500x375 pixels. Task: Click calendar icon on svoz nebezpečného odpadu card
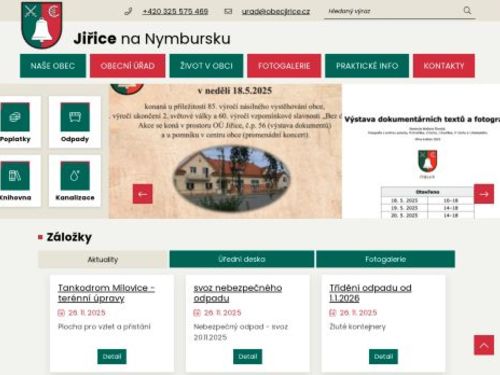(197, 313)
